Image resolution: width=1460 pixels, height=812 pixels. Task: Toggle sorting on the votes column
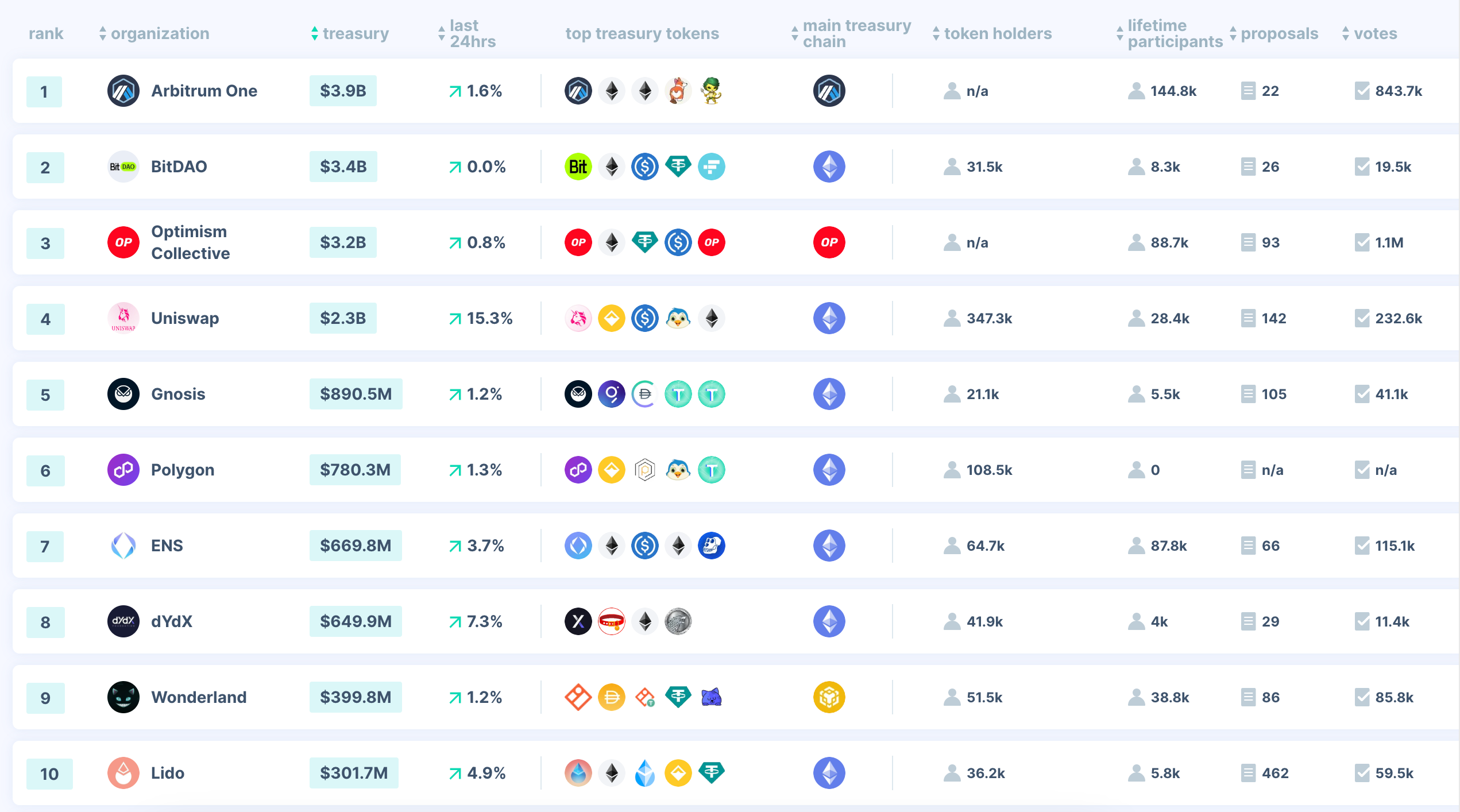click(x=1345, y=33)
